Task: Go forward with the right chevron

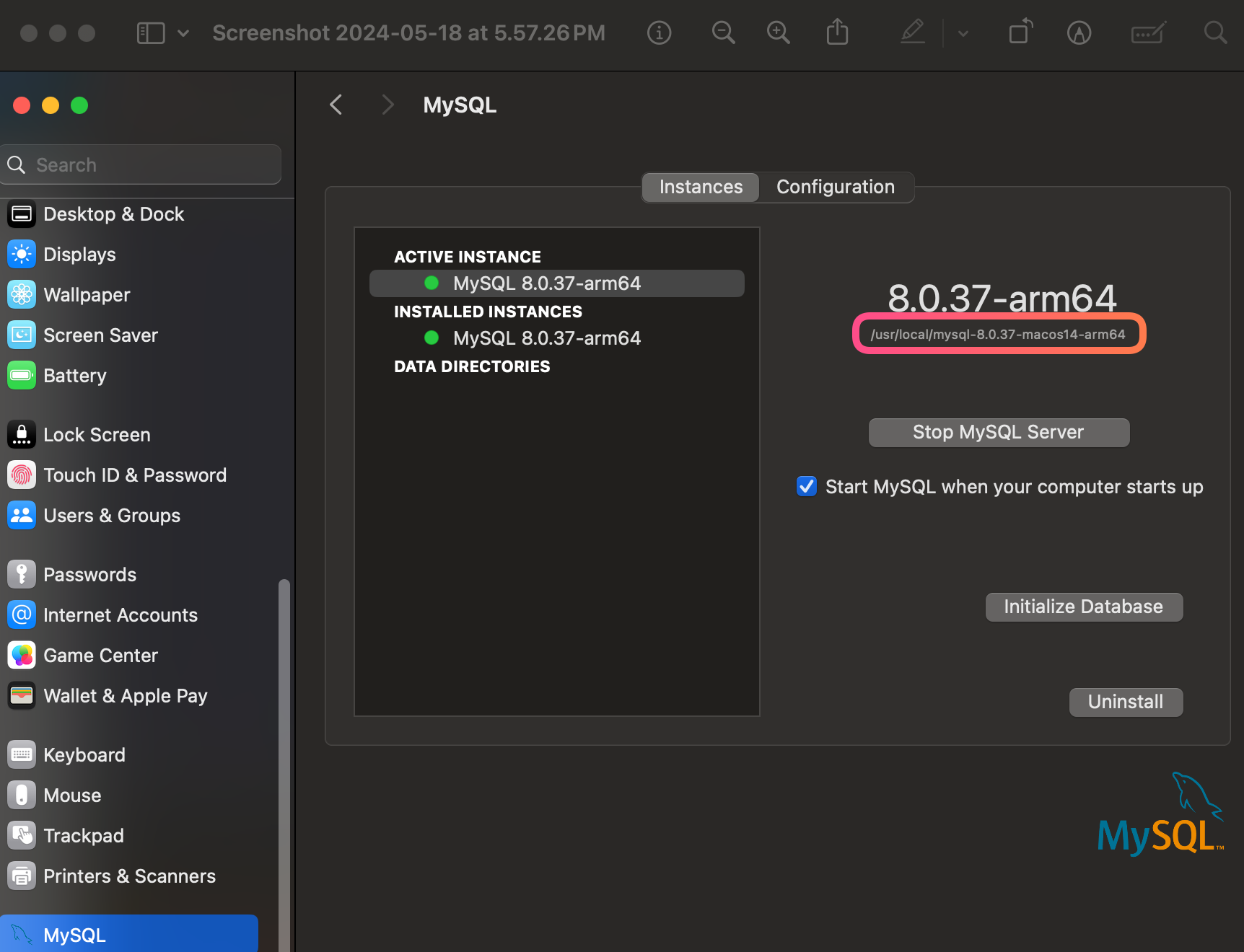Action: coord(387,105)
